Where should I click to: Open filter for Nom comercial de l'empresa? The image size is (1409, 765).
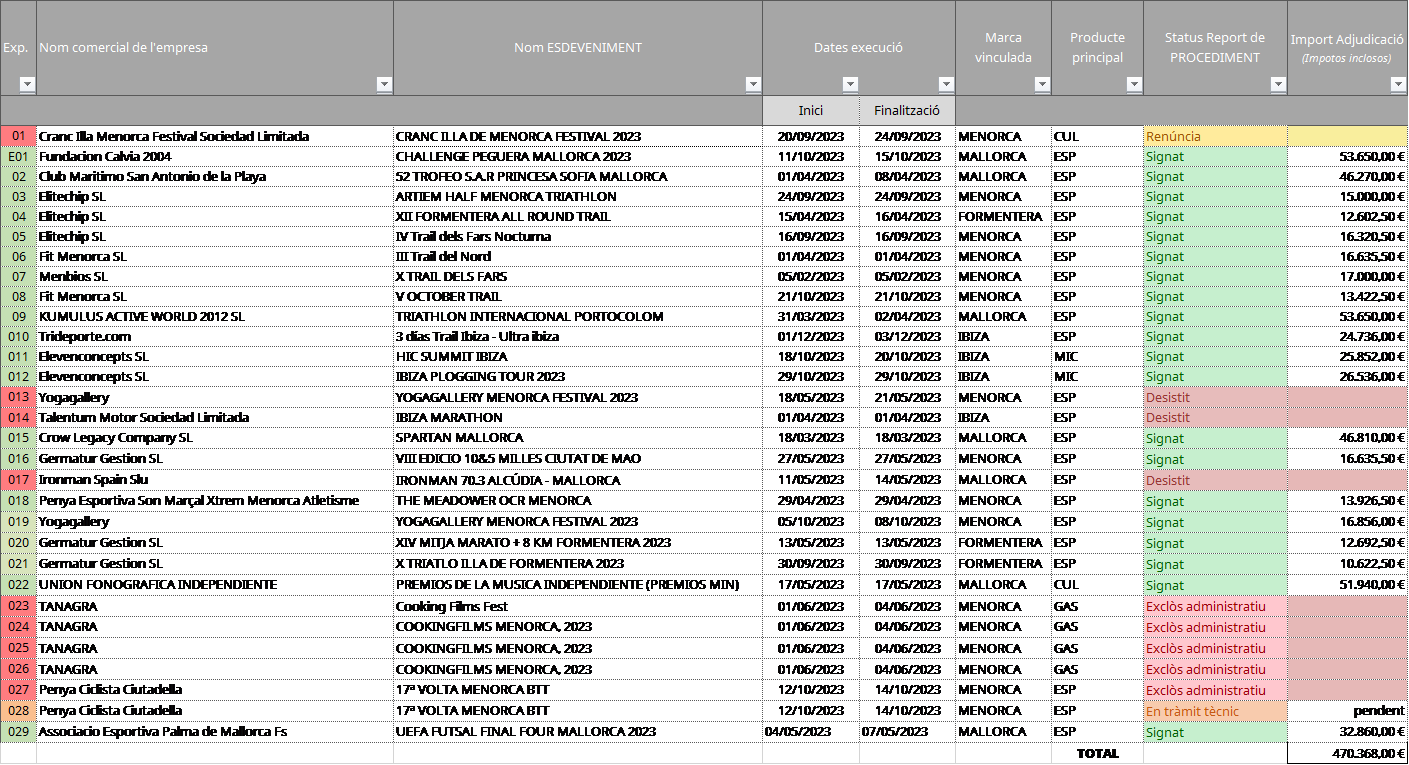click(384, 85)
